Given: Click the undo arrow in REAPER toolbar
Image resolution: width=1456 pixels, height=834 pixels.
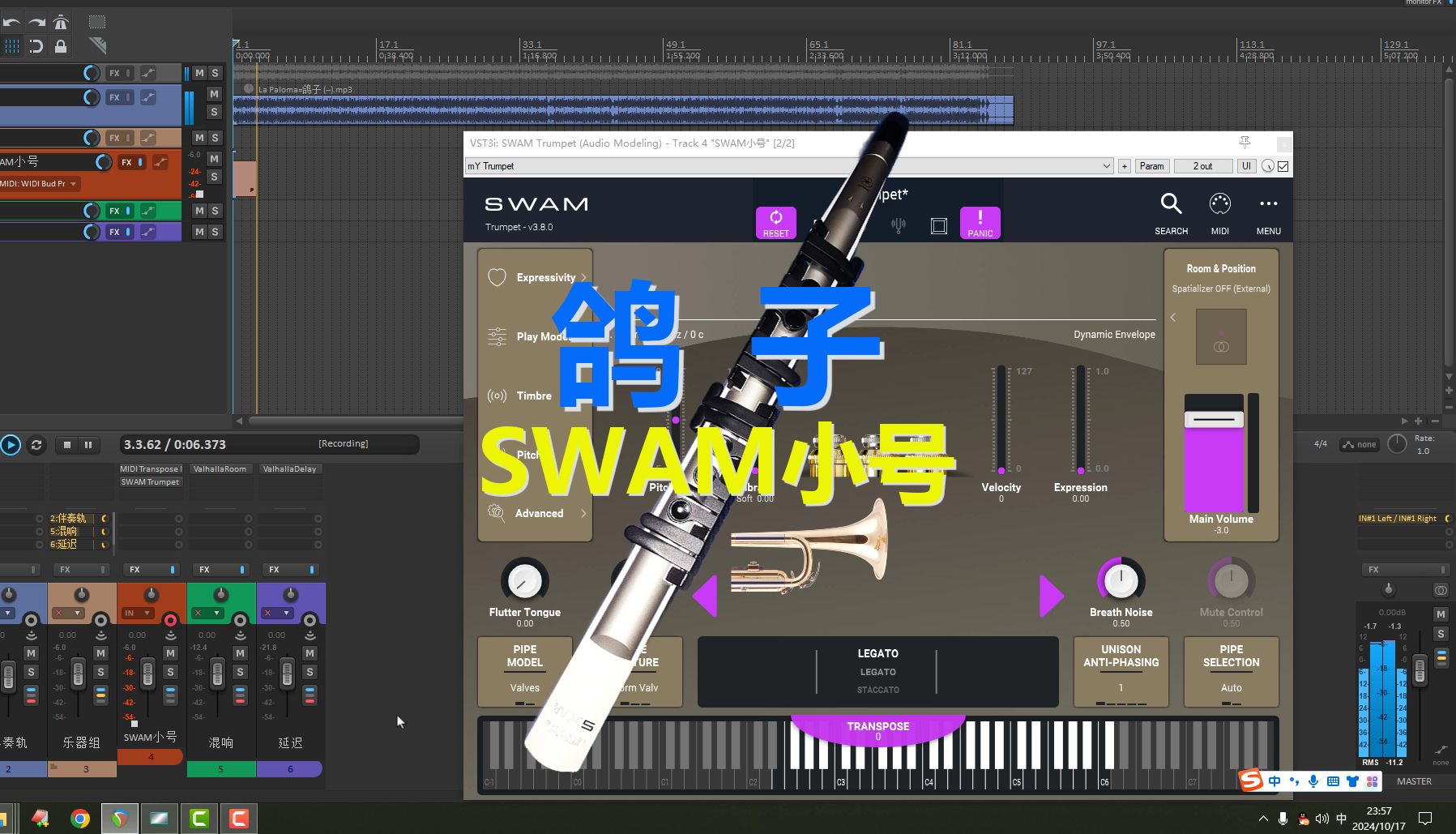Looking at the screenshot, I should click(11, 22).
